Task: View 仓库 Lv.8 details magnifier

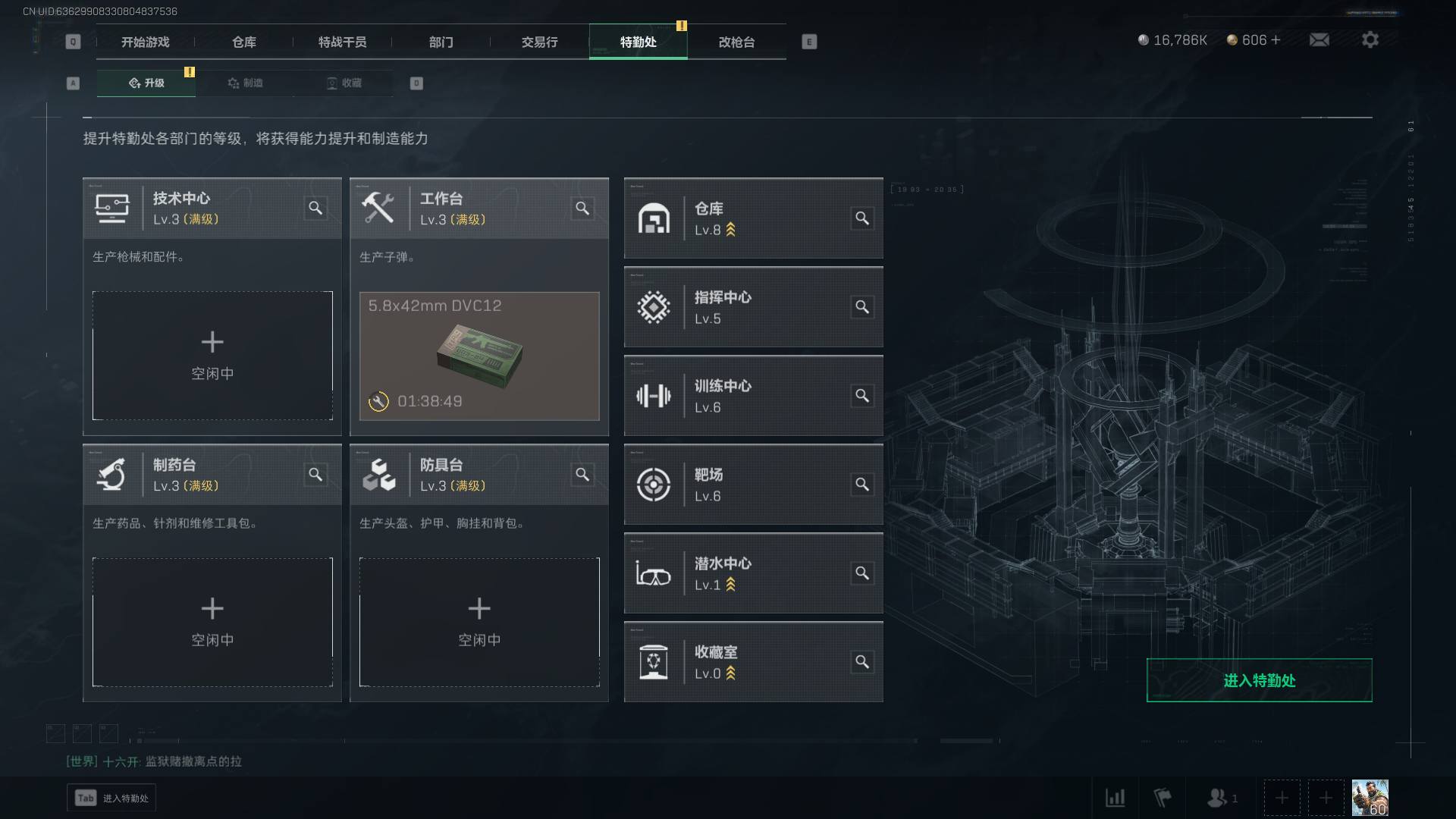Action: pos(862,218)
